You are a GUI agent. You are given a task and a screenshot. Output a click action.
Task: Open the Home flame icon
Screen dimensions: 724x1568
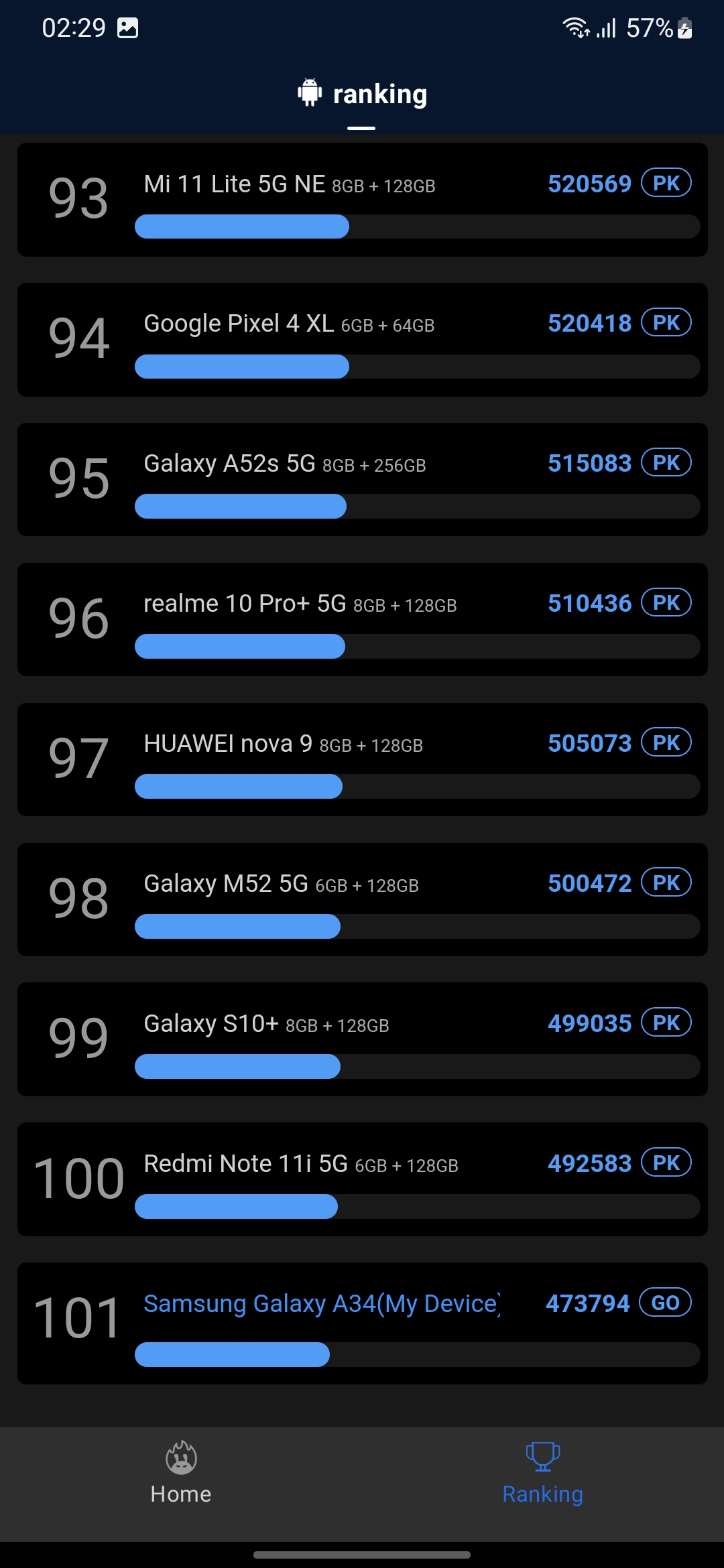[181, 1456]
